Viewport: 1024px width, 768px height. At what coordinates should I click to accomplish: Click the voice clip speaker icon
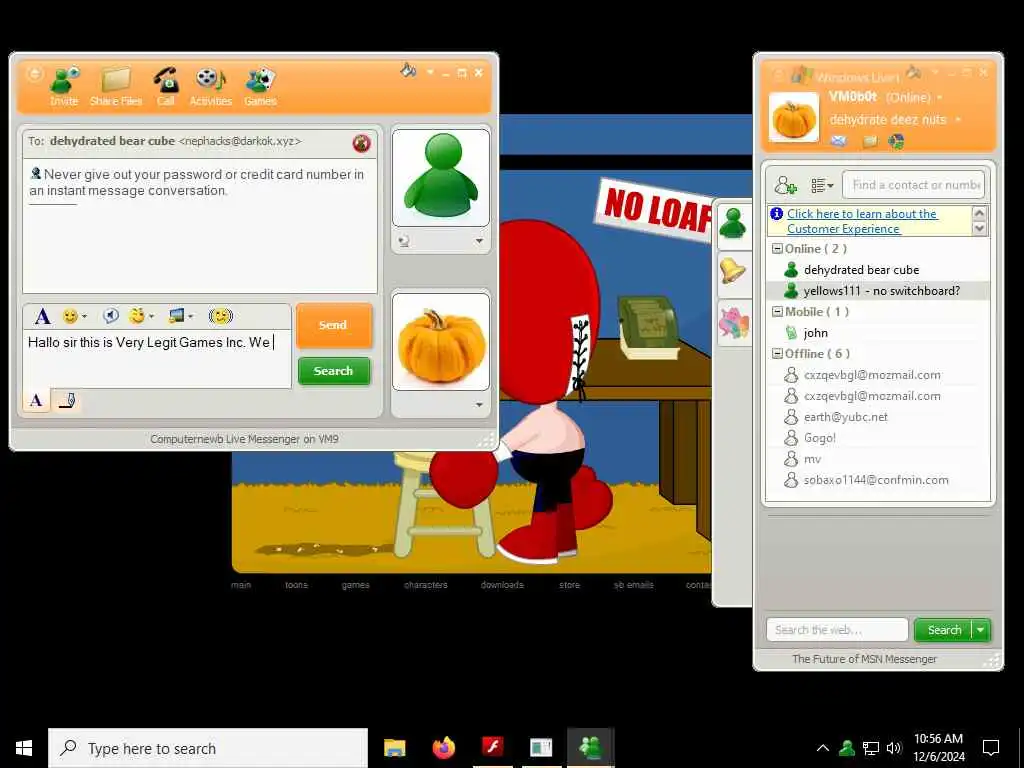tap(111, 317)
